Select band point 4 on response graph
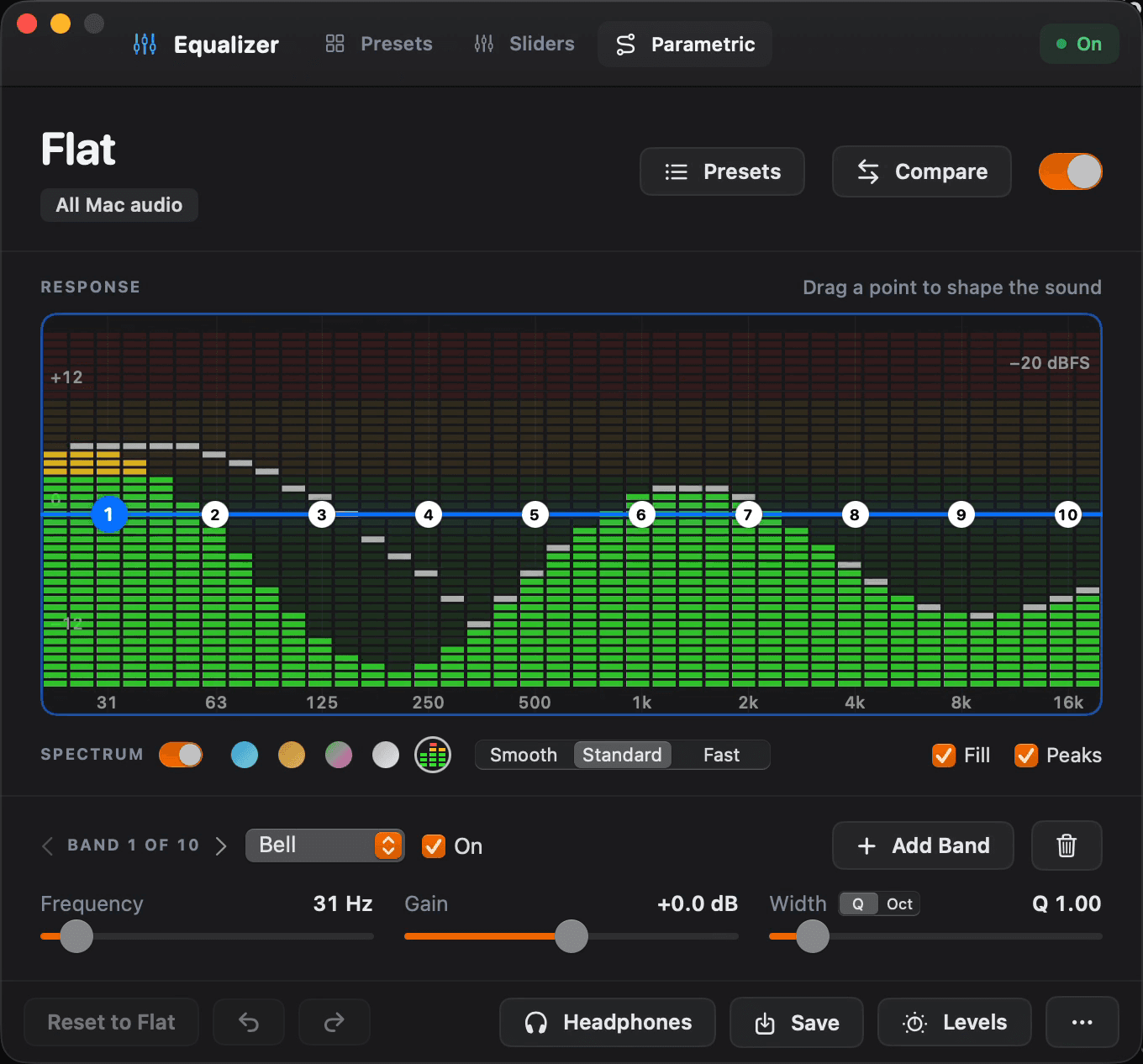The height and width of the screenshot is (1064, 1143). (429, 514)
